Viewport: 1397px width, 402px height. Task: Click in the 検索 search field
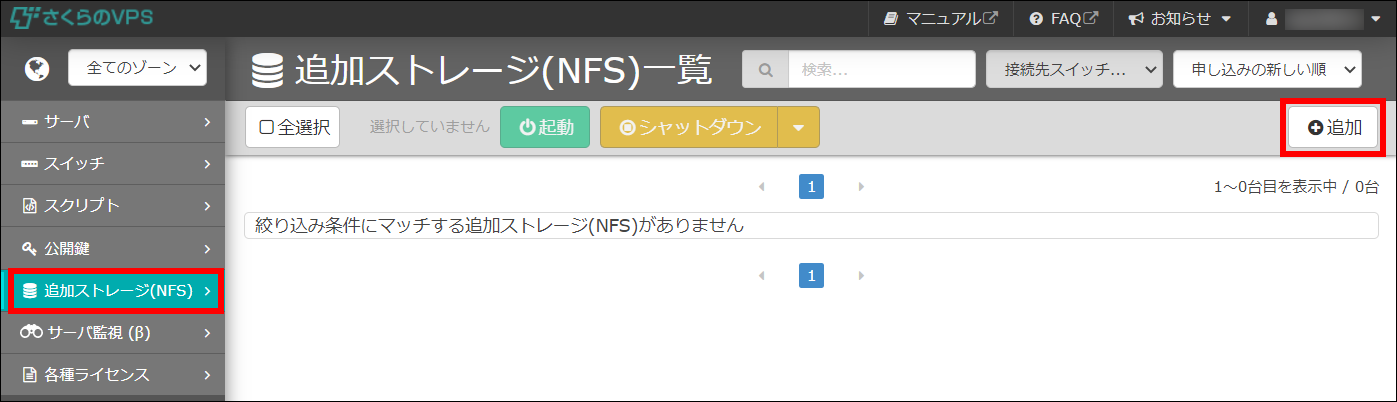click(x=880, y=70)
